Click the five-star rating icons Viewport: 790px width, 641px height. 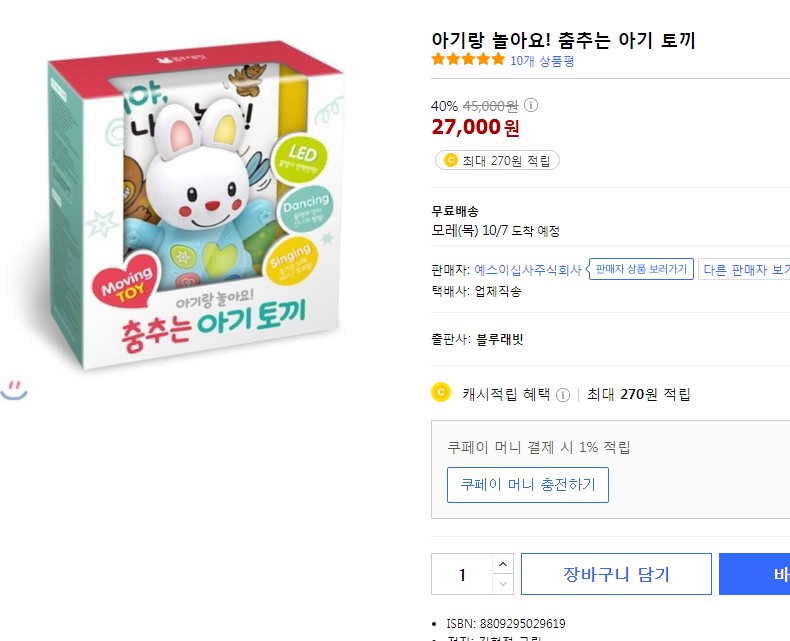point(468,60)
